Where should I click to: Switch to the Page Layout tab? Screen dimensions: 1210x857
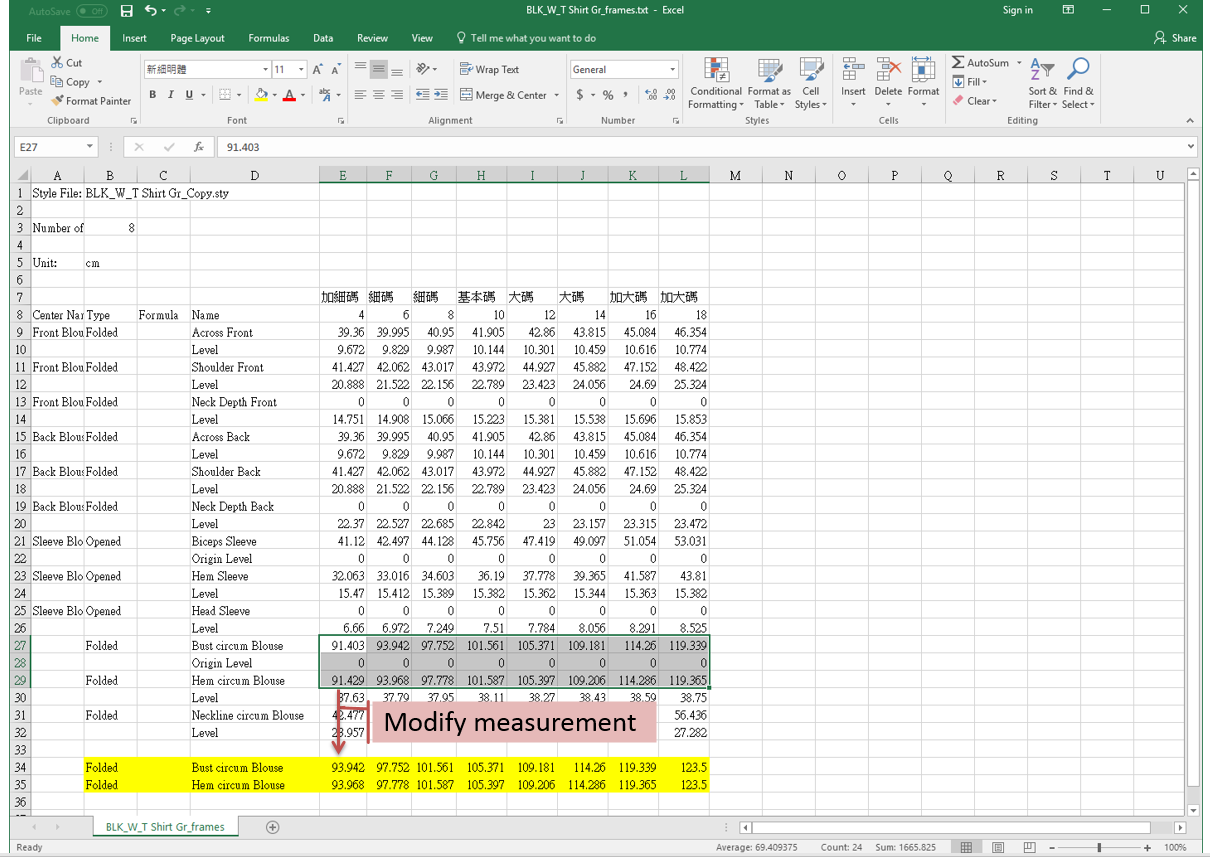(x=197, y=38)
